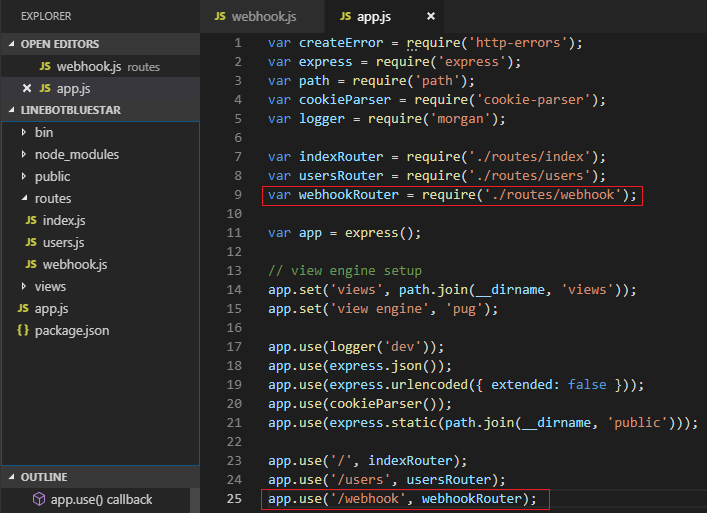Click 'morgan' string on line 5
Viewport: 707px width, 513px height.
pos(461,119)
